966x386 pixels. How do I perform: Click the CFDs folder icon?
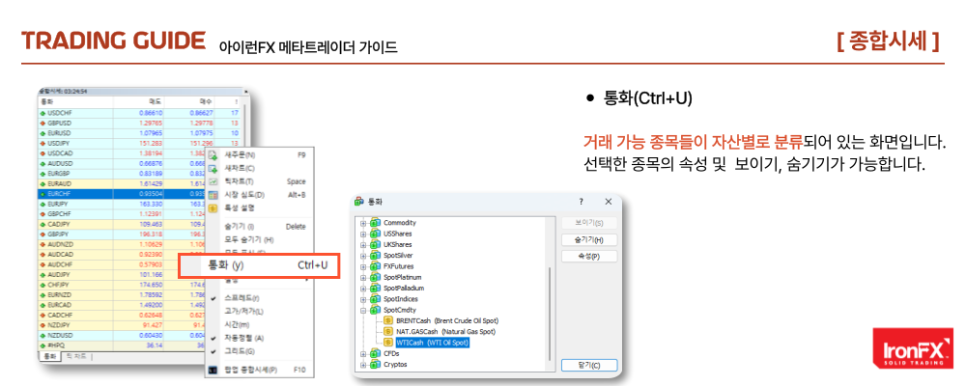[375, 353]
